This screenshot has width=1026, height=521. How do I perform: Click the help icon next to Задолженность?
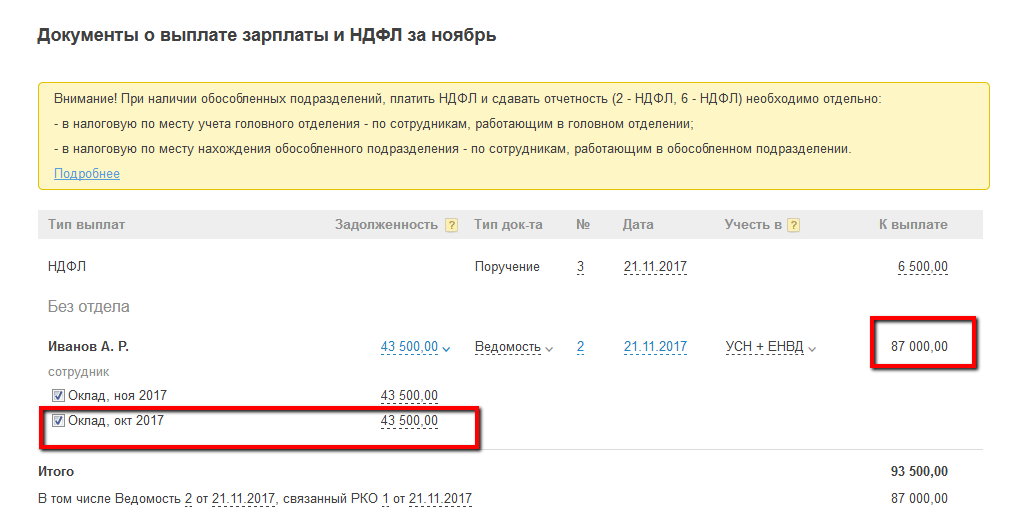(451, 225)
